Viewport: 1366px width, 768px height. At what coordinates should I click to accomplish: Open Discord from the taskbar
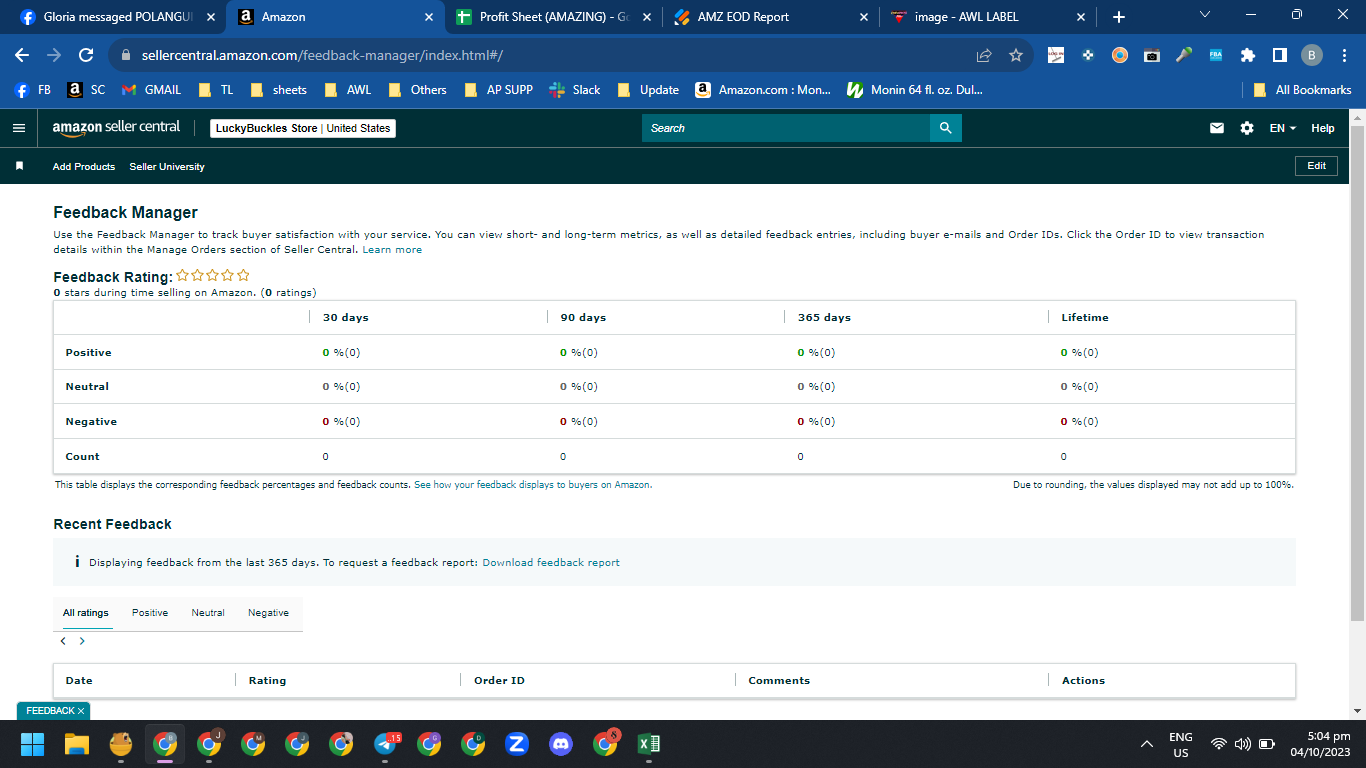coord(561,743)
